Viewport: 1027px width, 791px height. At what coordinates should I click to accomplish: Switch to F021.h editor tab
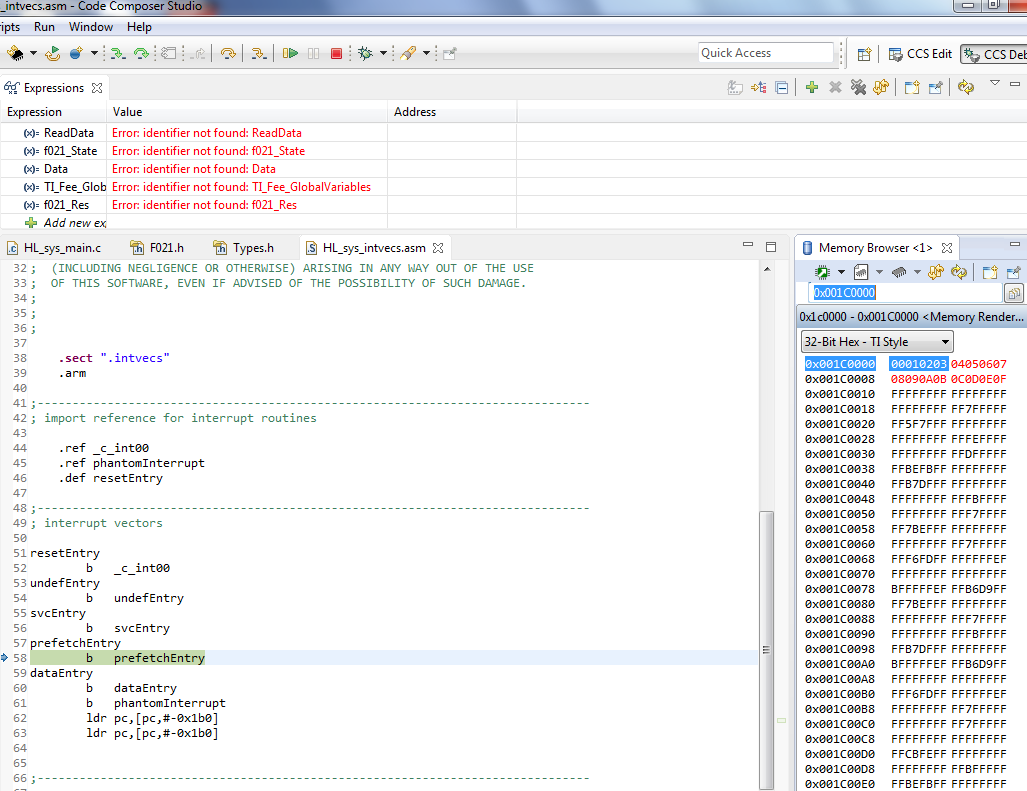pyautogui.click(x=157, y=248)
